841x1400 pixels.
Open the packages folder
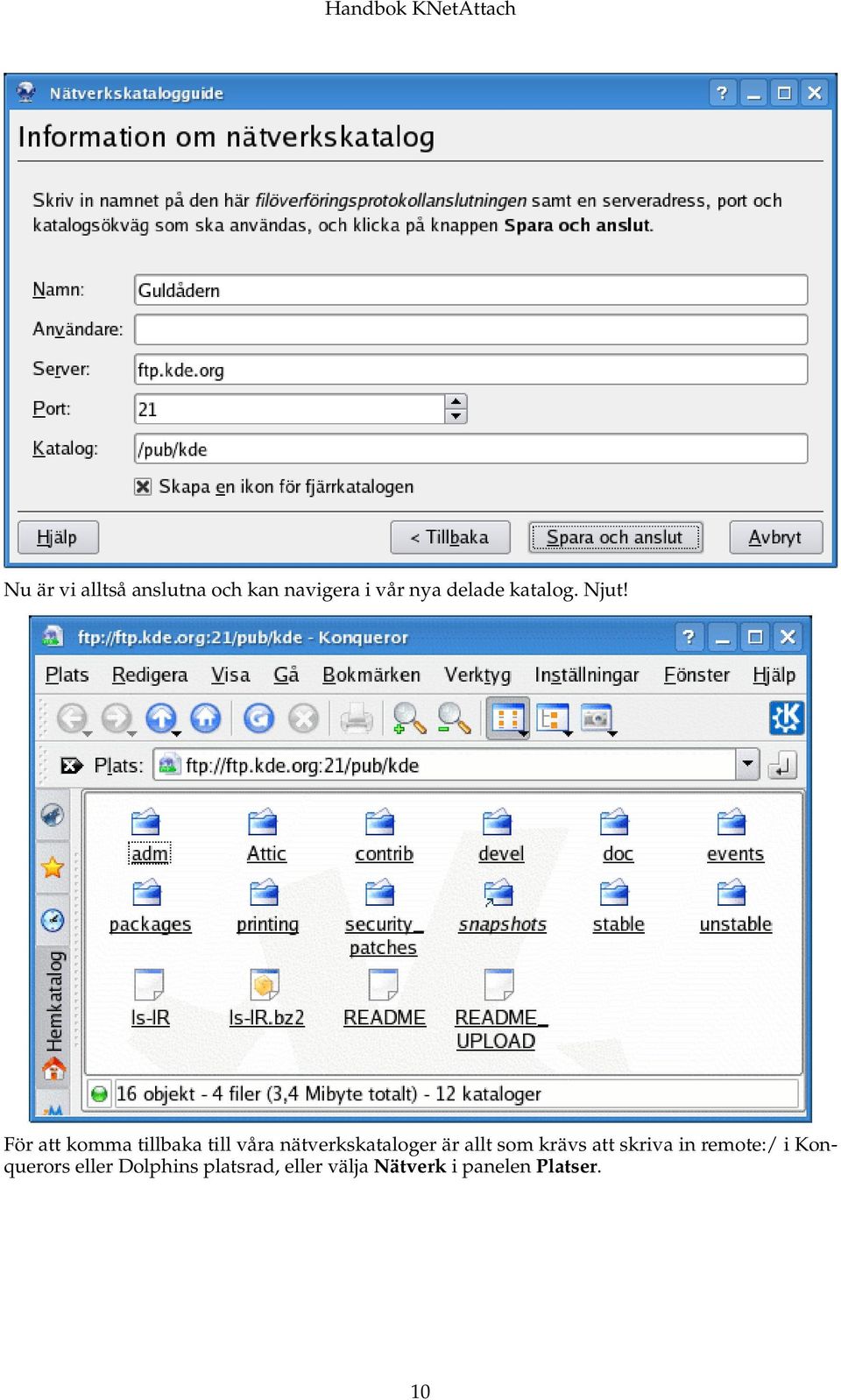[x=149, y=908]
